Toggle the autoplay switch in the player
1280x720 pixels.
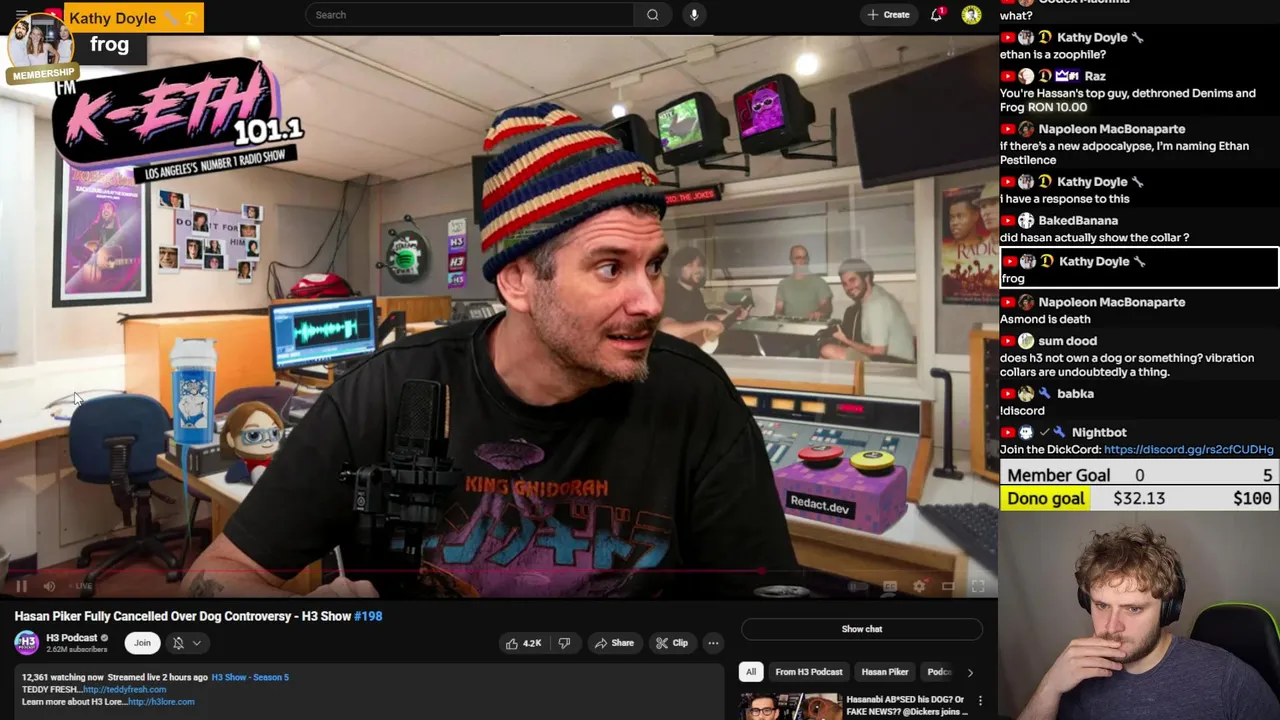click(857, 586)
